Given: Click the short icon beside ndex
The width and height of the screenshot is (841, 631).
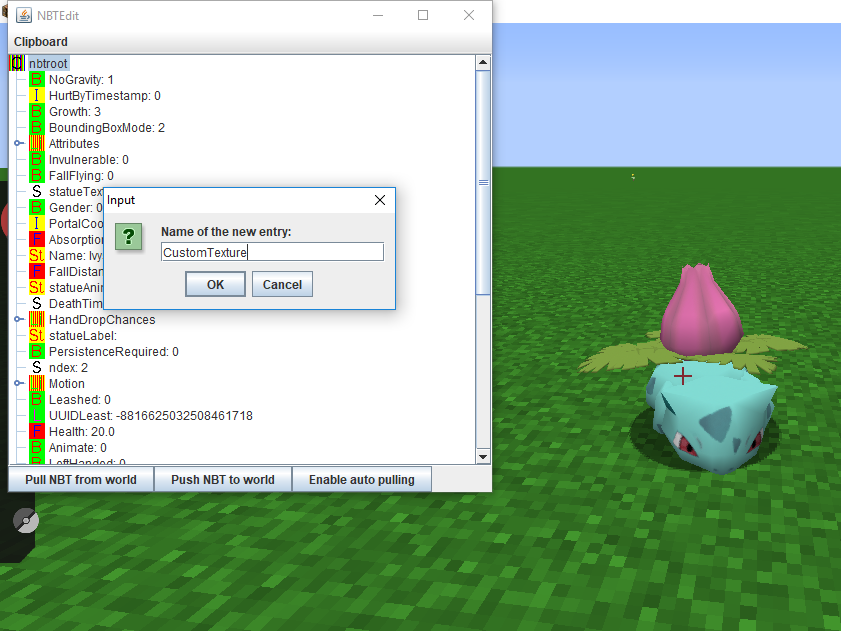Looking at the screenshot, I should tap(36, 368).
